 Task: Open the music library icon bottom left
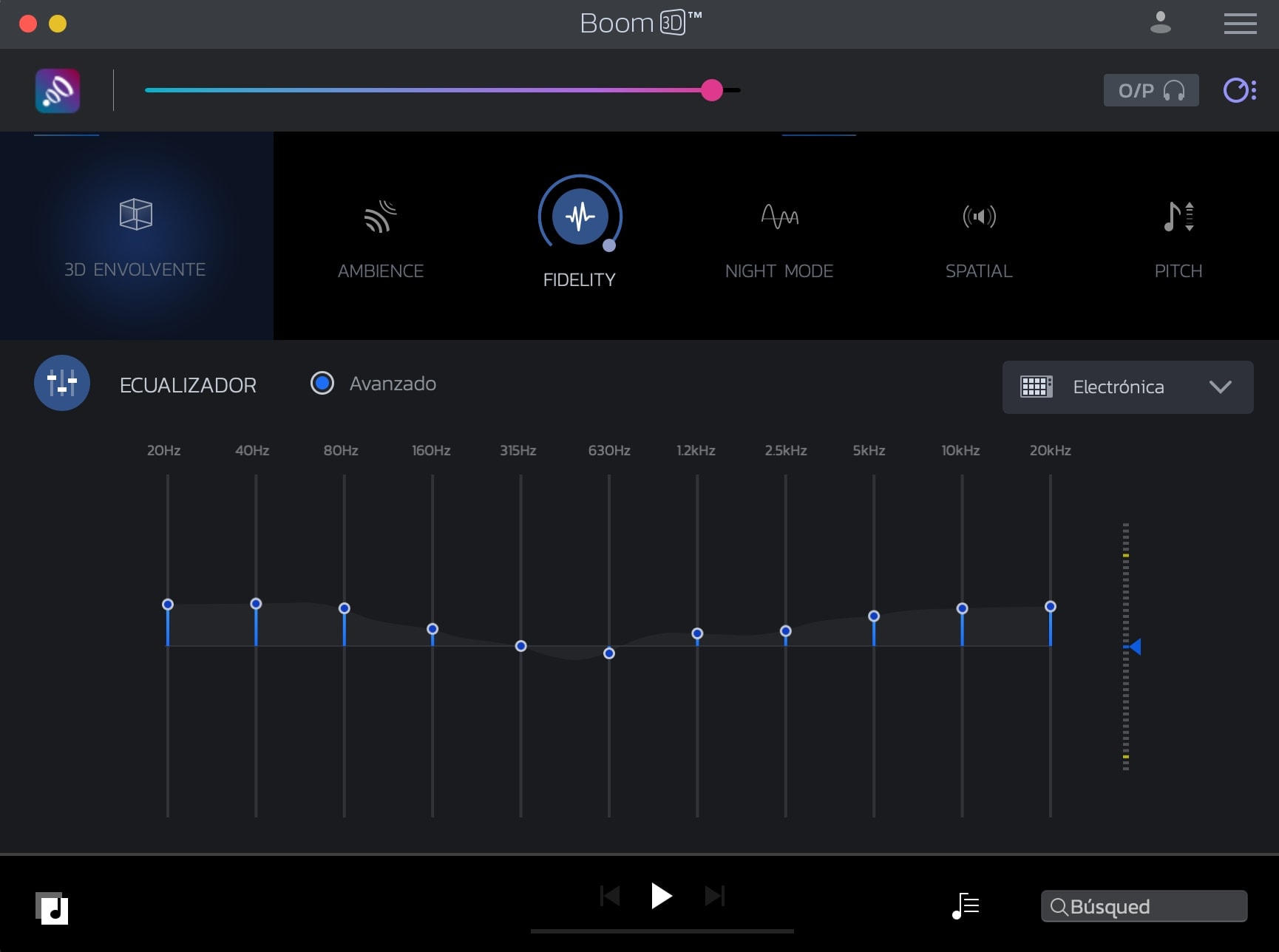52,910
